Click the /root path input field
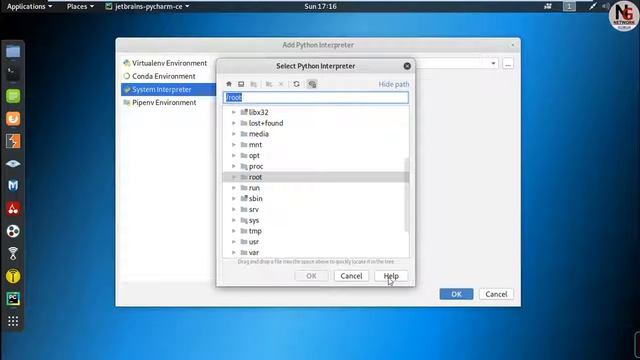 316,97
